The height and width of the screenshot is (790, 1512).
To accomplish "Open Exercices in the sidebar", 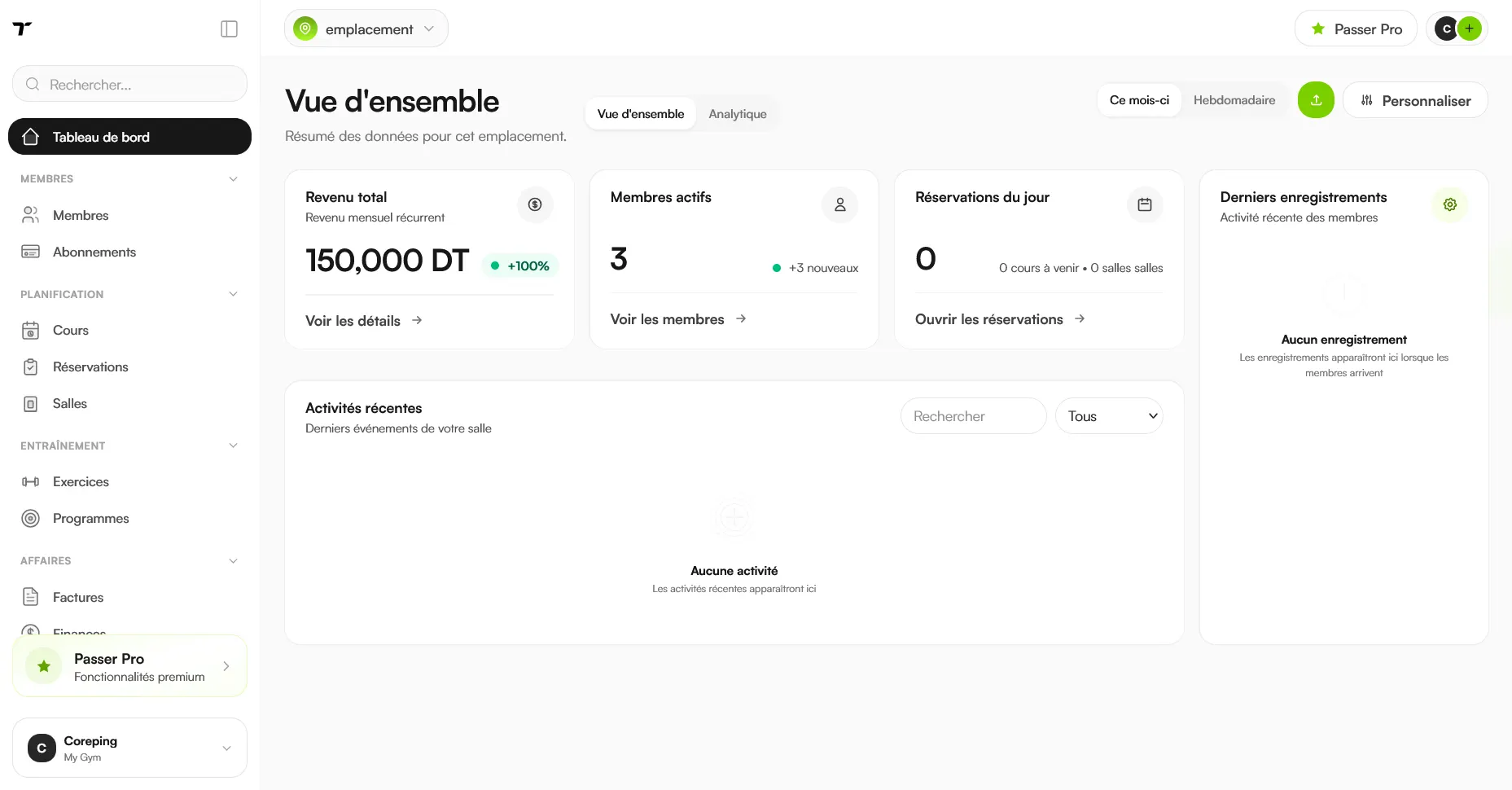I will [130, 481].
